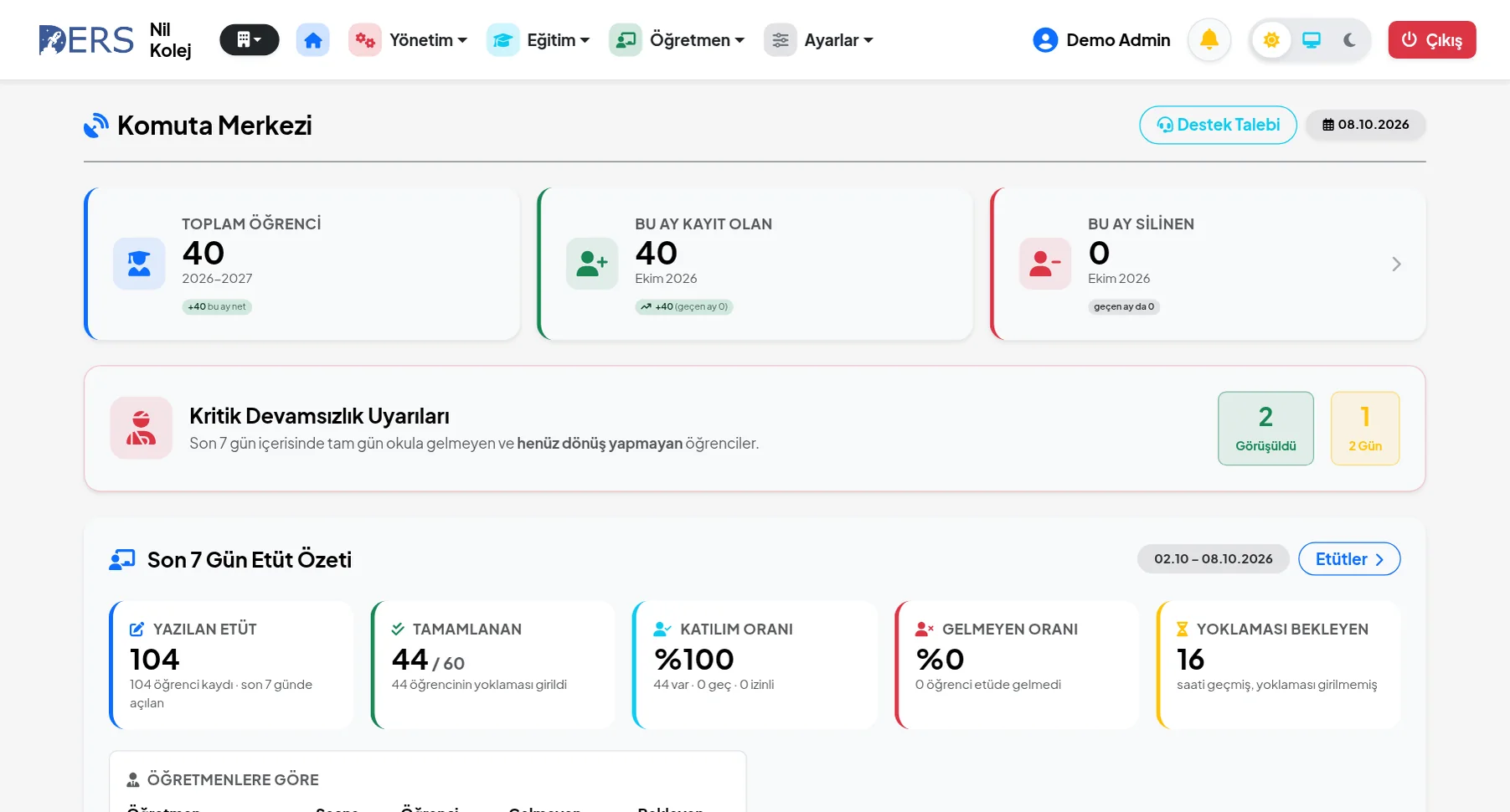The width and height of the screenshot is (1510, 812).
Task: Click the Öğretmenlere Göre person icon
Action: pyautogui.click(x=133, y=779)
